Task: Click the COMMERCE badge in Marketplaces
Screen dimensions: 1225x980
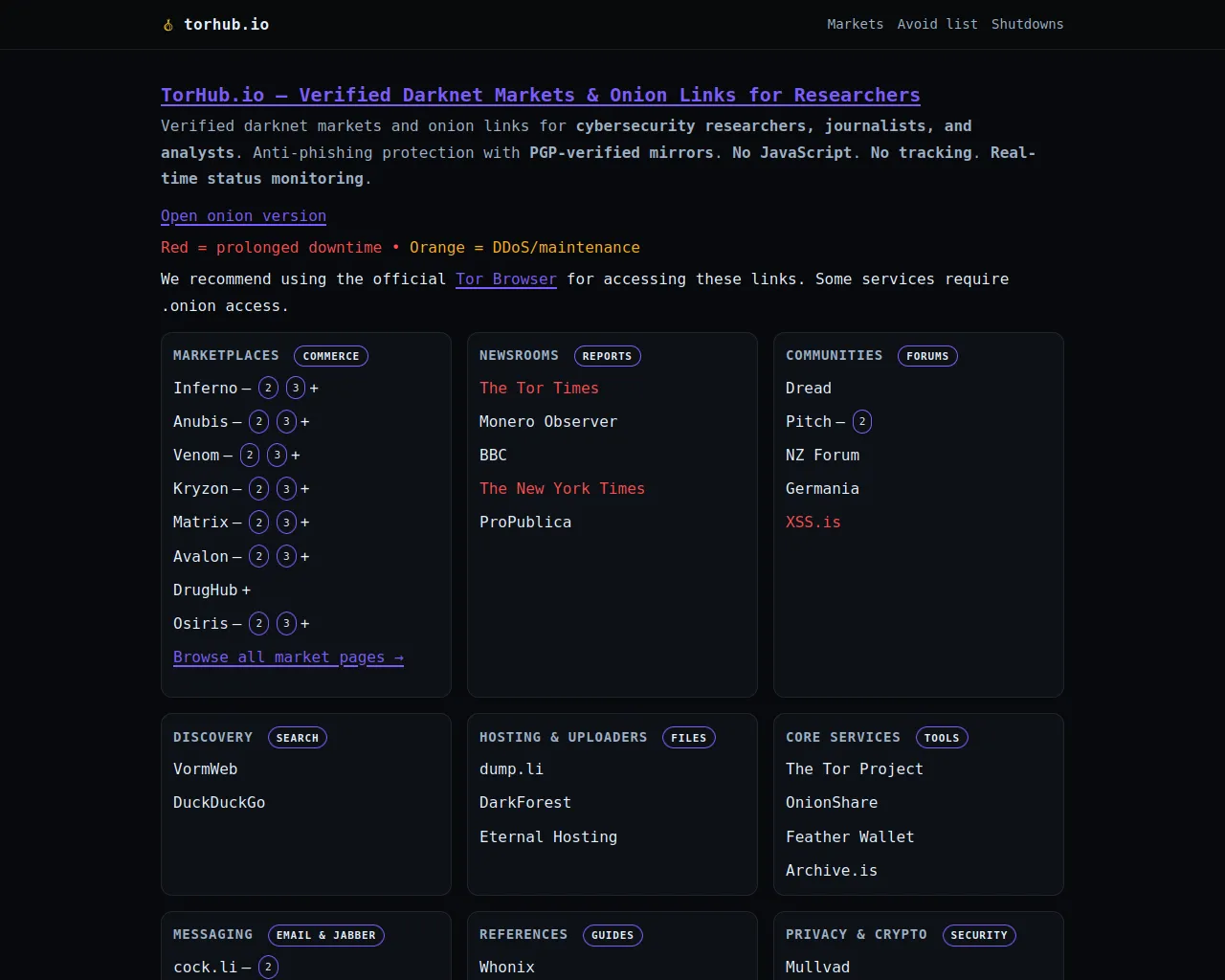Action: [331, 356]
